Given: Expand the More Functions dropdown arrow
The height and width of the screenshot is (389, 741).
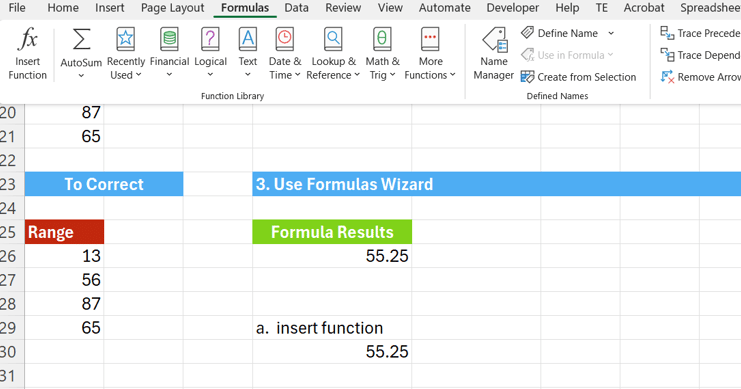Looking at the screenshot, I should (453, 75).
